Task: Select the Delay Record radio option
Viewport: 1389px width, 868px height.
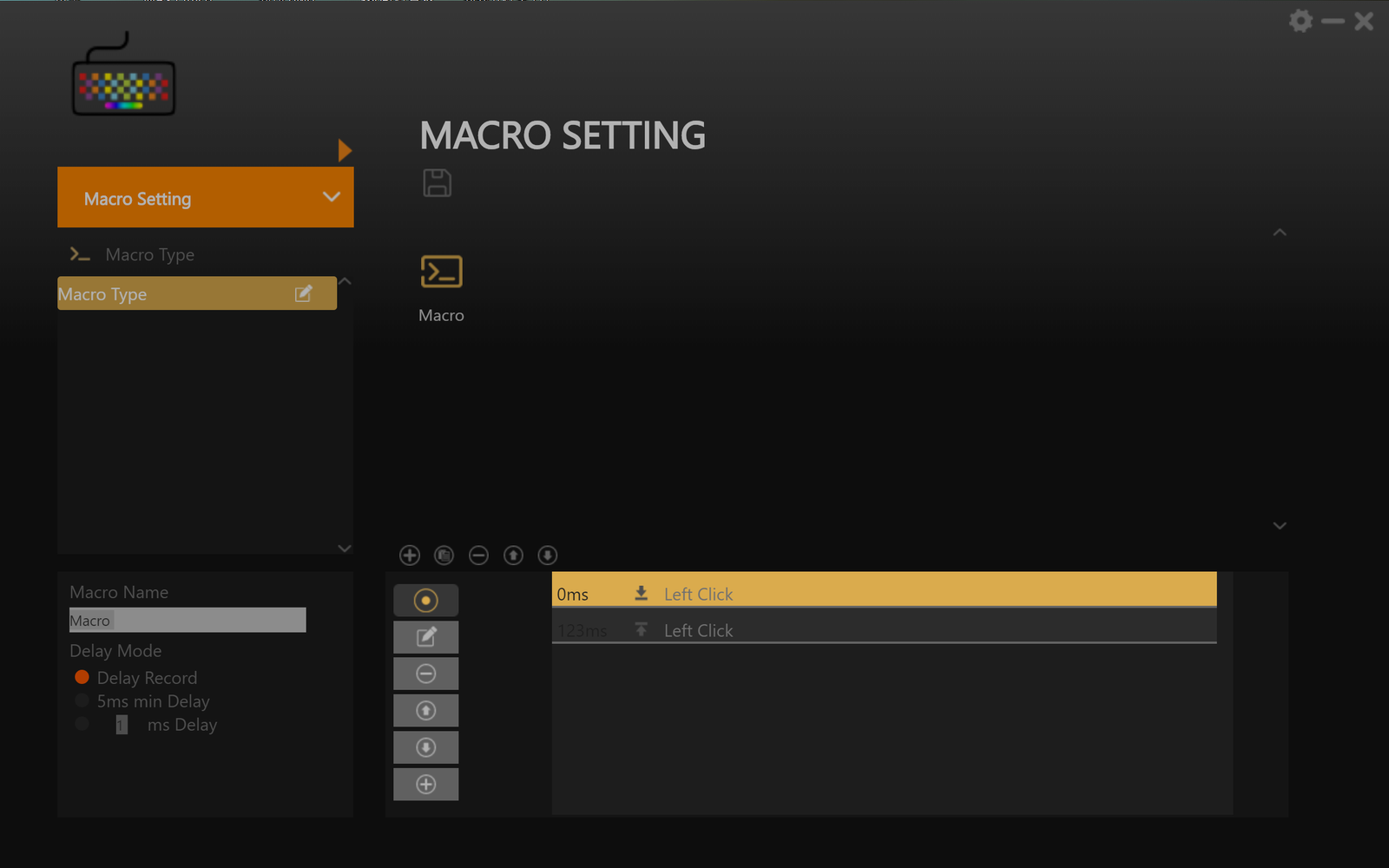Action: [x=82, y=677]
